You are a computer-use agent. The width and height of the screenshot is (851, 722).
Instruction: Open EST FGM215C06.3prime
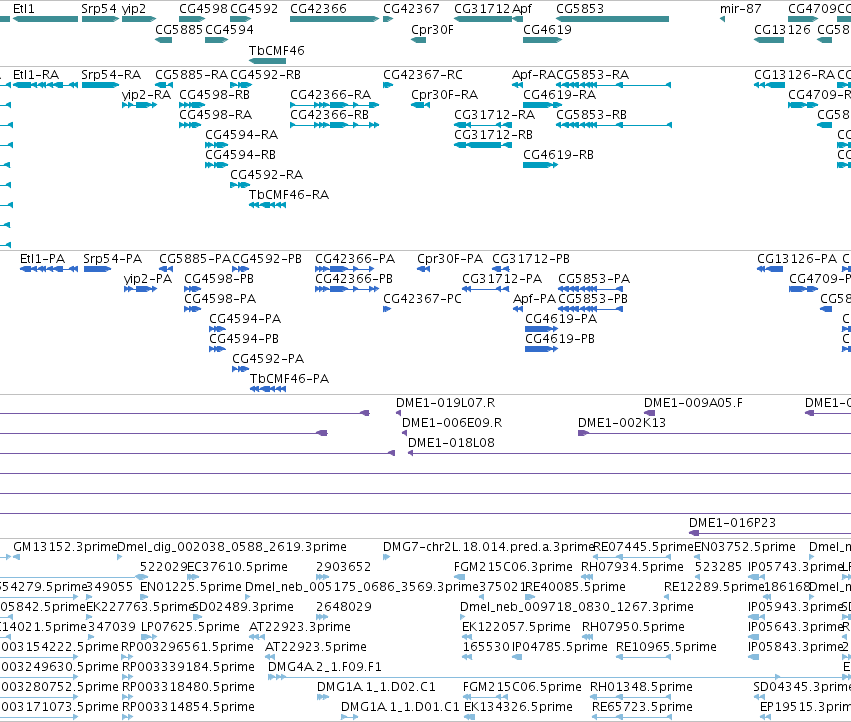(x=460, y=577)
